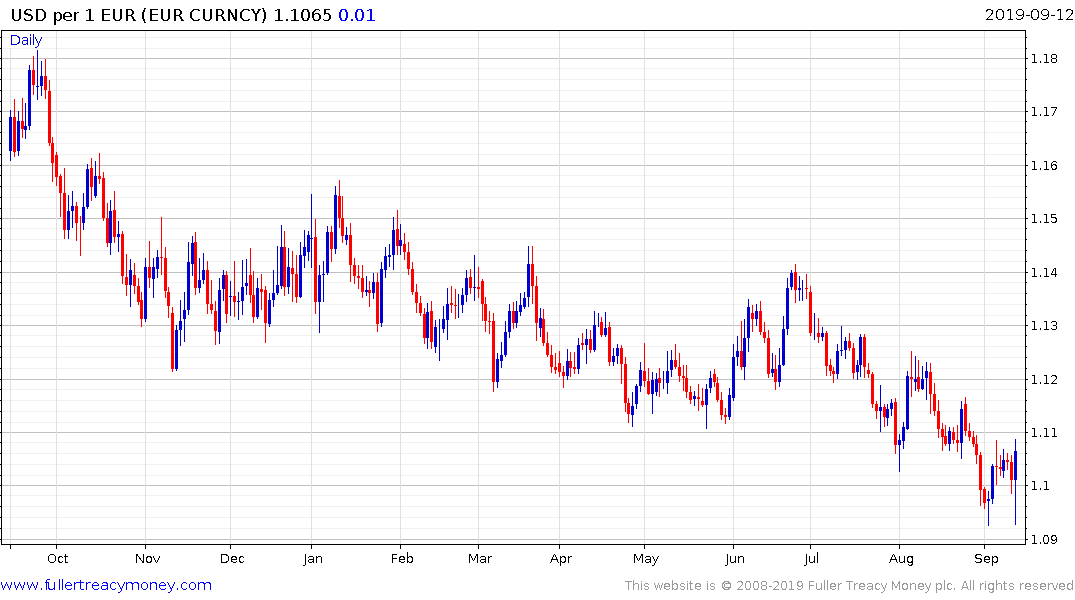Click the 1.09 price axis label
The height and width of the screenshot is (600, 1075).
point(1044,540)
